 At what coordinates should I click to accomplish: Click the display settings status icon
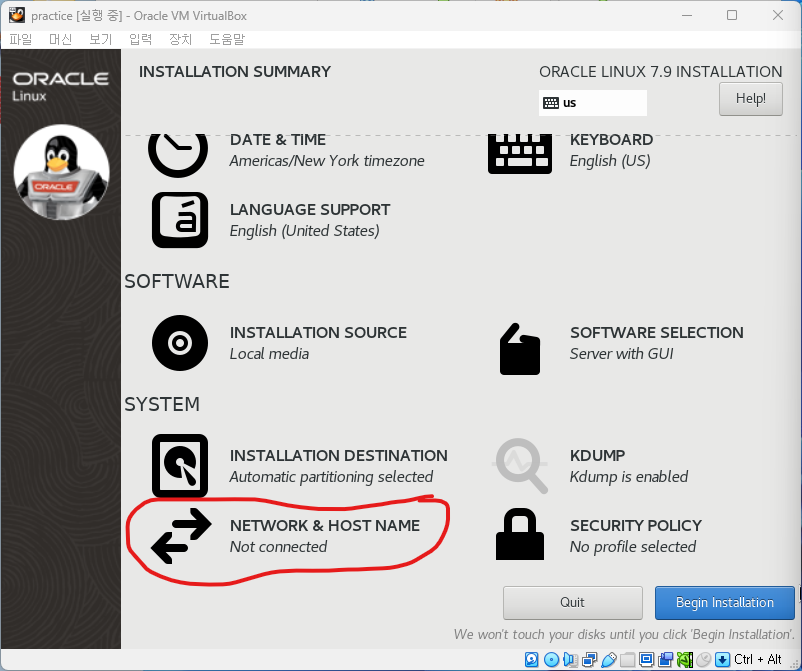click(647, 659)
